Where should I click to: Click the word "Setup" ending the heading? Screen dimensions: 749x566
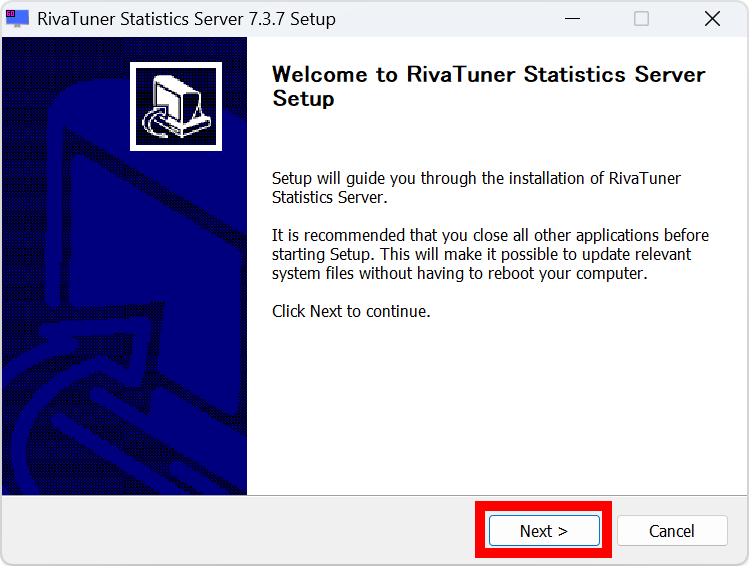[303, 99]
